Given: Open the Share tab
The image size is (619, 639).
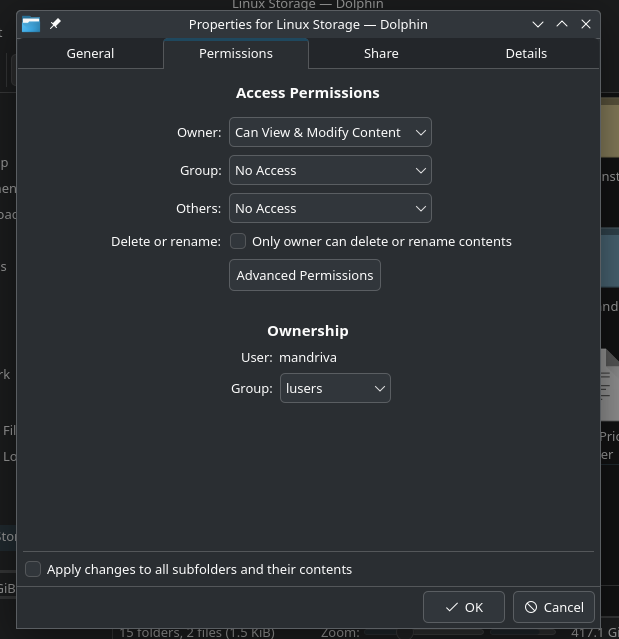Looking at the screenshot, I should click(x=381, y=54).
